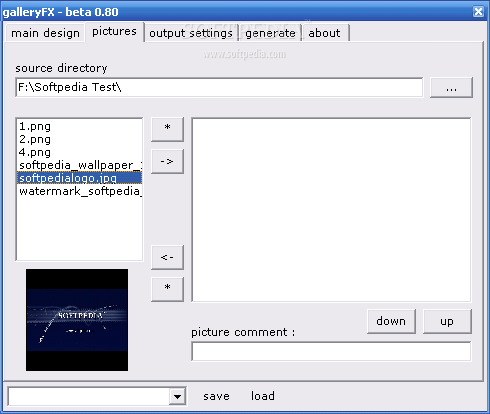The width and height of the screenshot is (490, 414).
Task: Click the selected pictures list box
Action: [x=331, y=210]
